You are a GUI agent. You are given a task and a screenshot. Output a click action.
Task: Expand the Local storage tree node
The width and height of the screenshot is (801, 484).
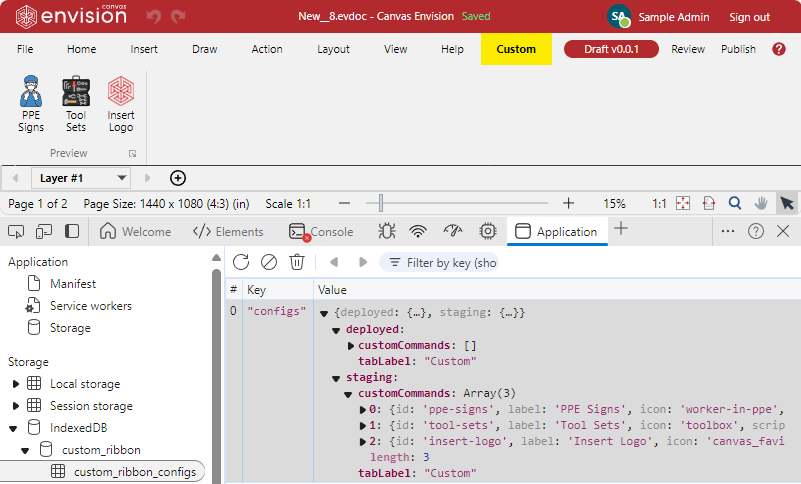16,384
